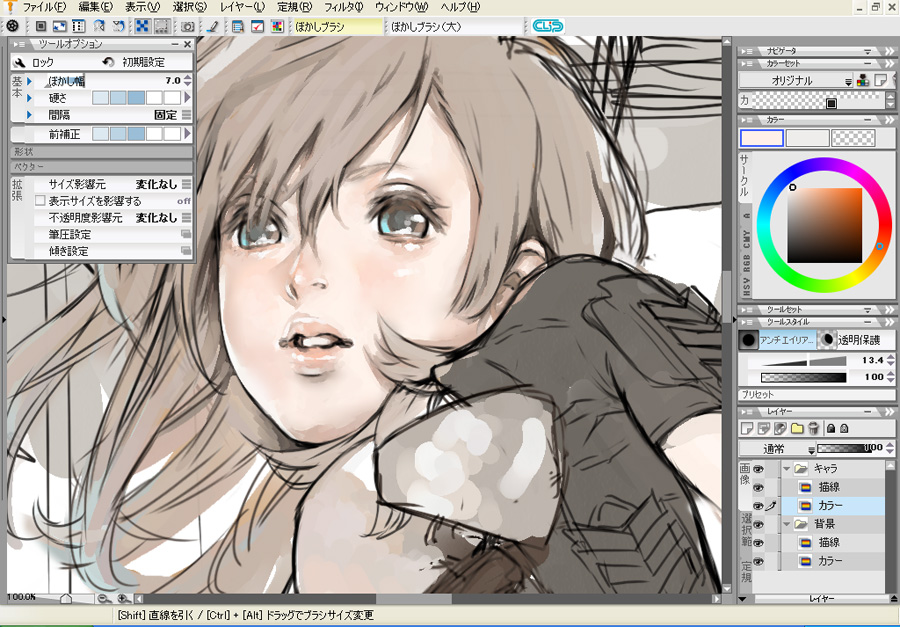This screenshot has height=627, width=900.
Task: Click the column layout toolbar icon
Action: click(79, 26)
